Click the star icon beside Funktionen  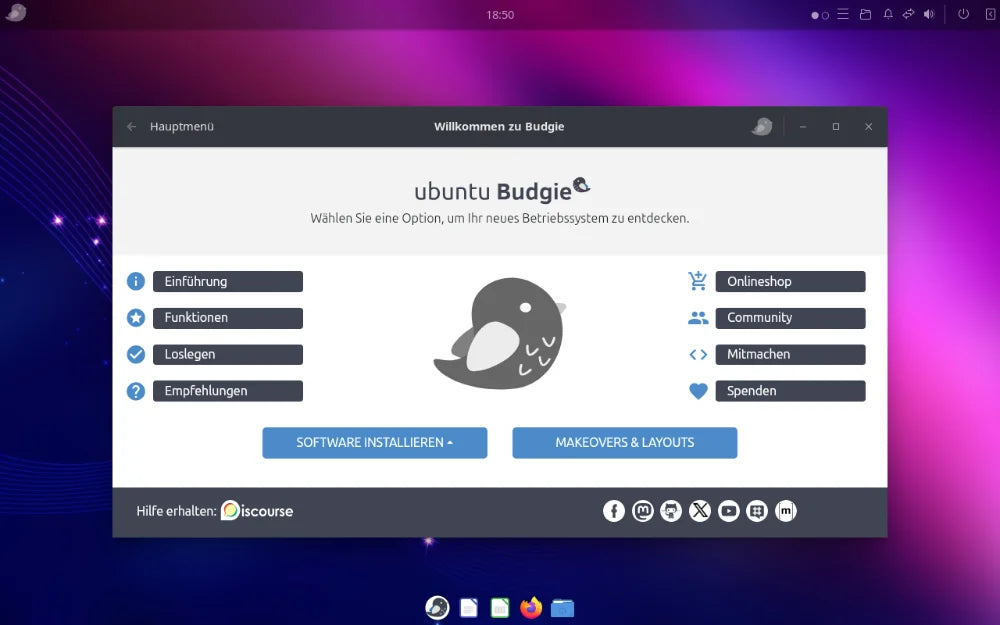[x=136, y=318]
